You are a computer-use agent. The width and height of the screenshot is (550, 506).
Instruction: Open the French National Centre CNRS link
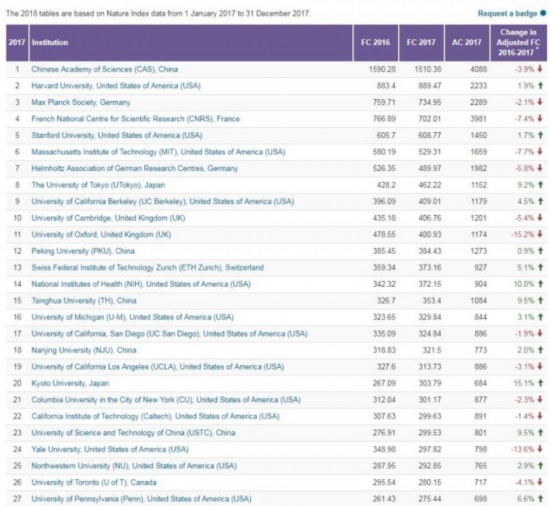(x=135, y=119)
